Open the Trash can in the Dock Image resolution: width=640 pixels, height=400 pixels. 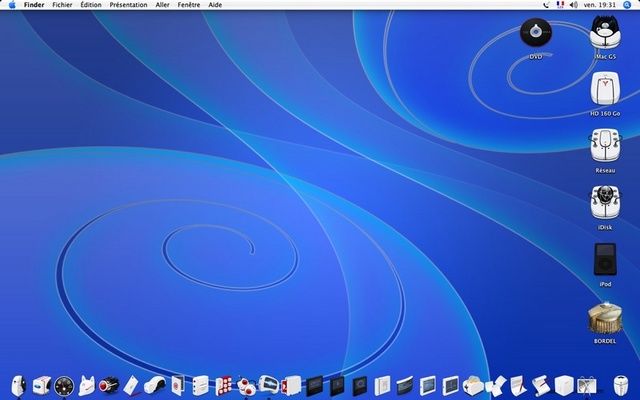tap(620, 386)
